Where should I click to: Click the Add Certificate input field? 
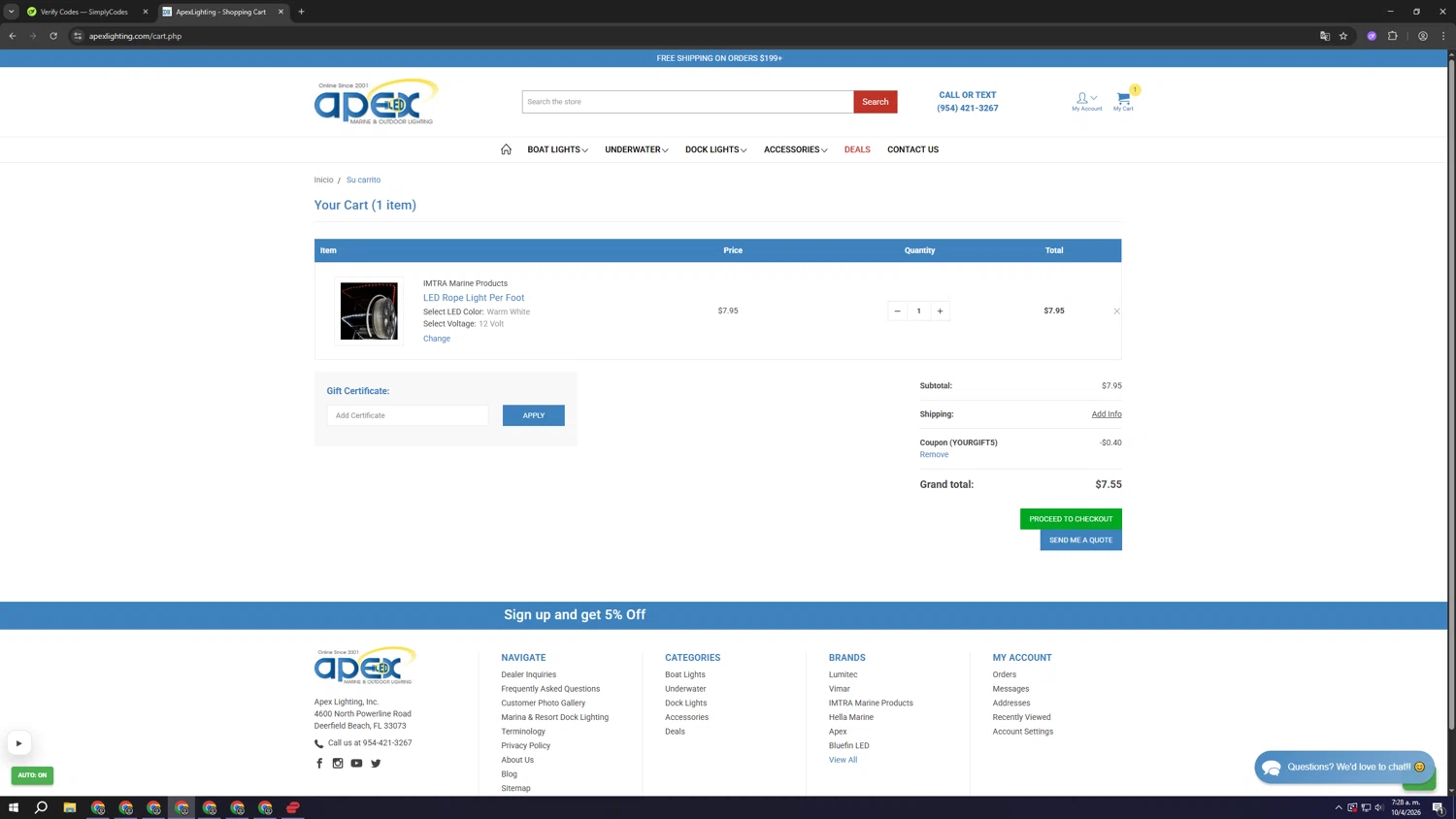(408, 415)
